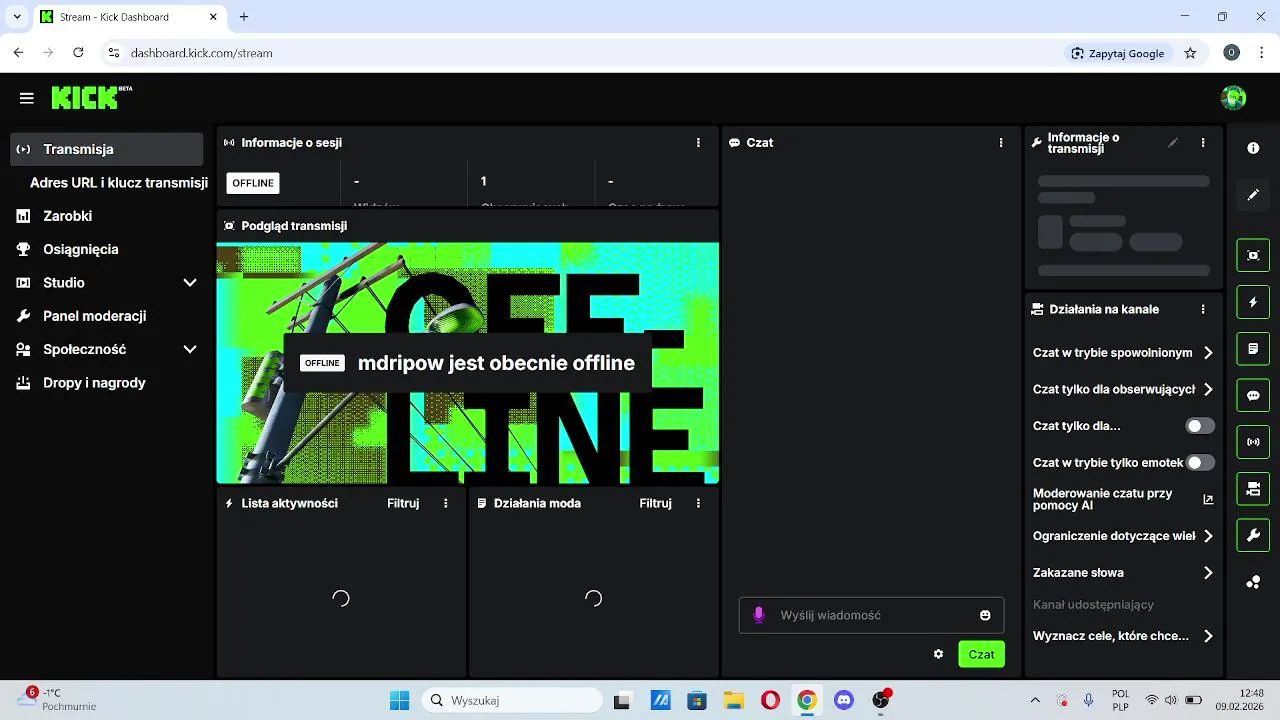Viewport: 1280px width, 720px height.
Task: Click the purple microphone icon in chat
Action: [x=759, y=615]
